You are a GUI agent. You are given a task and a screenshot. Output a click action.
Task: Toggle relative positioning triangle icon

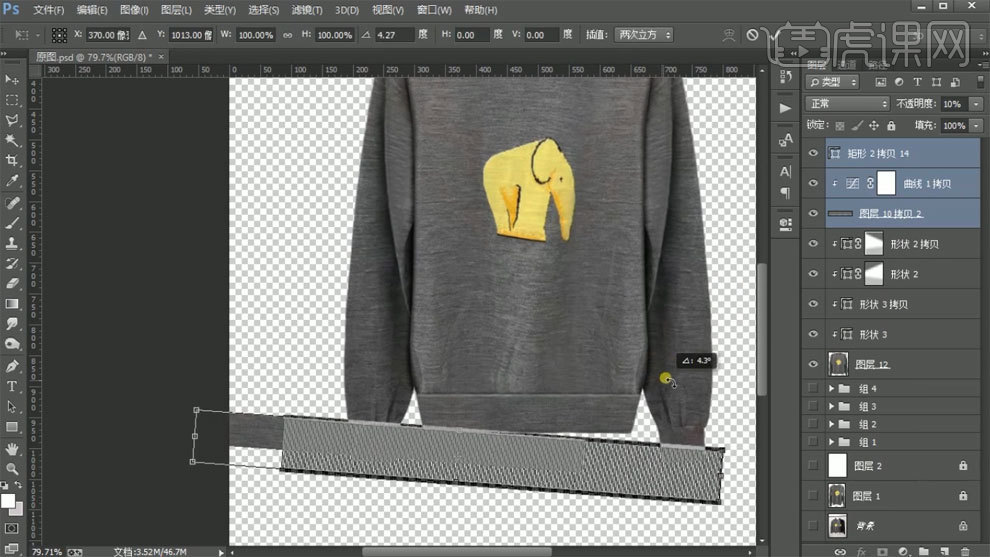(143, 35)
